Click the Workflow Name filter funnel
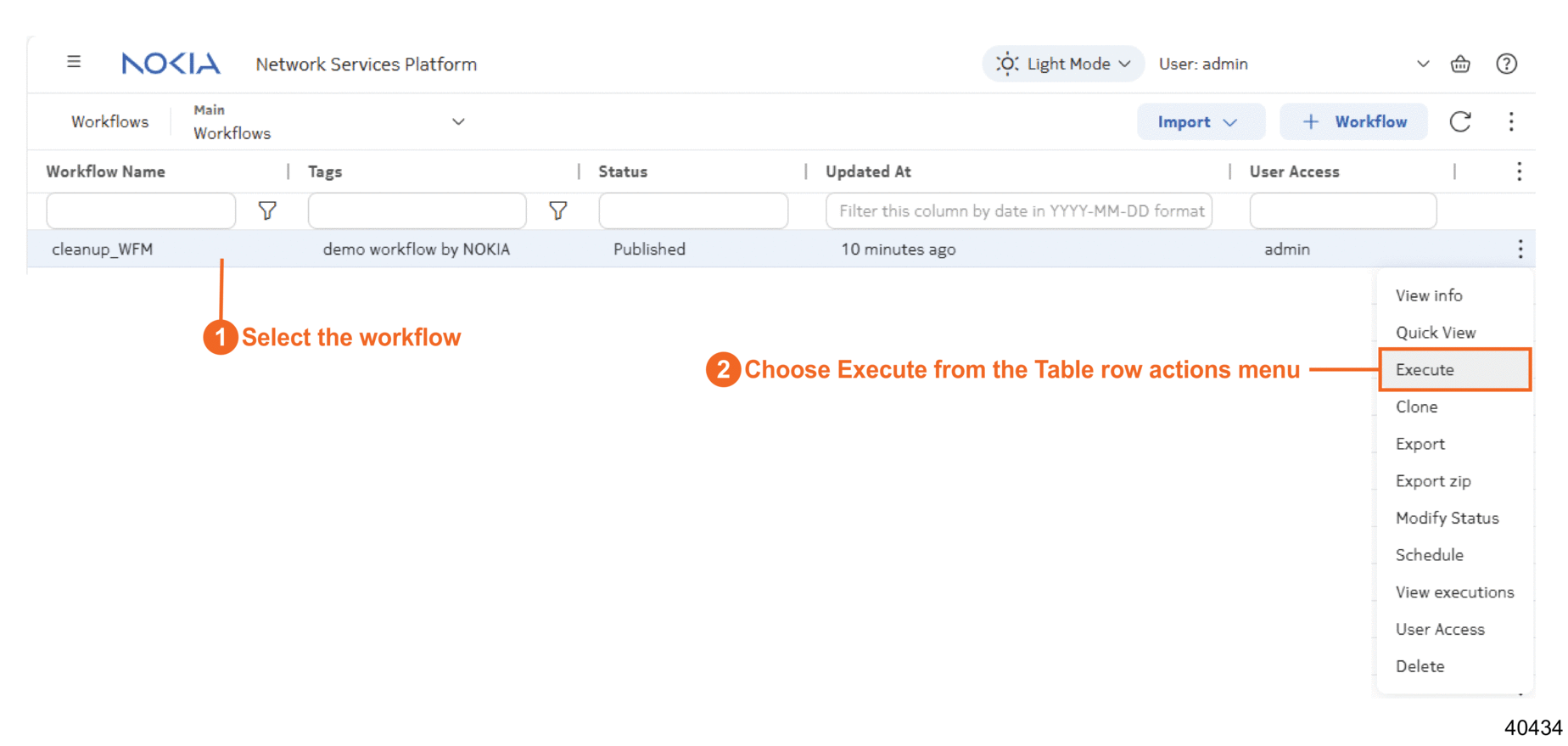 coord(267,210)
